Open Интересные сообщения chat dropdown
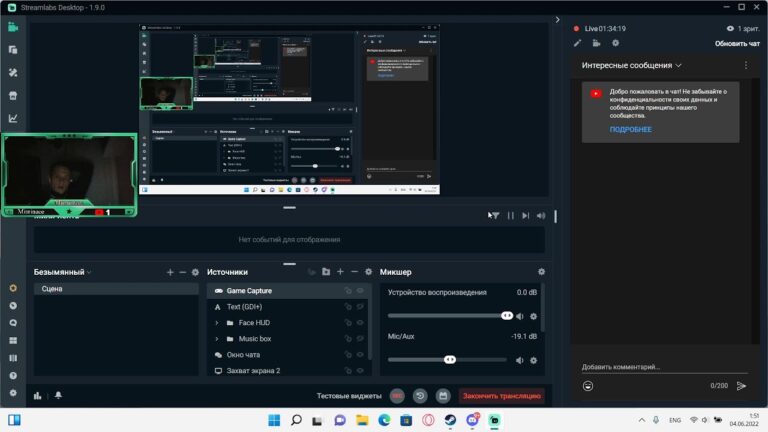 (631, 65)
